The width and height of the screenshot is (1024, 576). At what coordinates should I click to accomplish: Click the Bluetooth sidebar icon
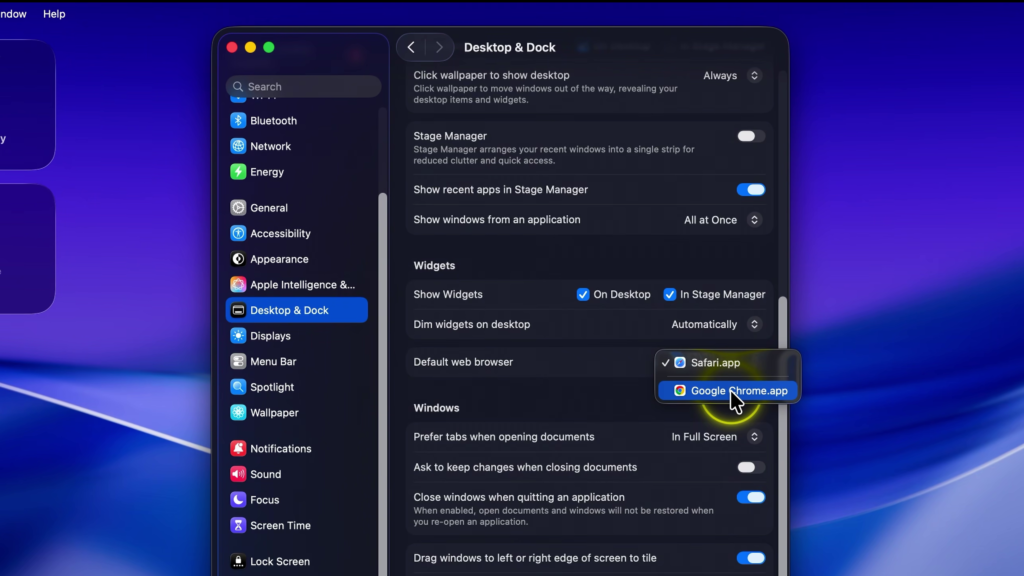[x=238, y=121]
